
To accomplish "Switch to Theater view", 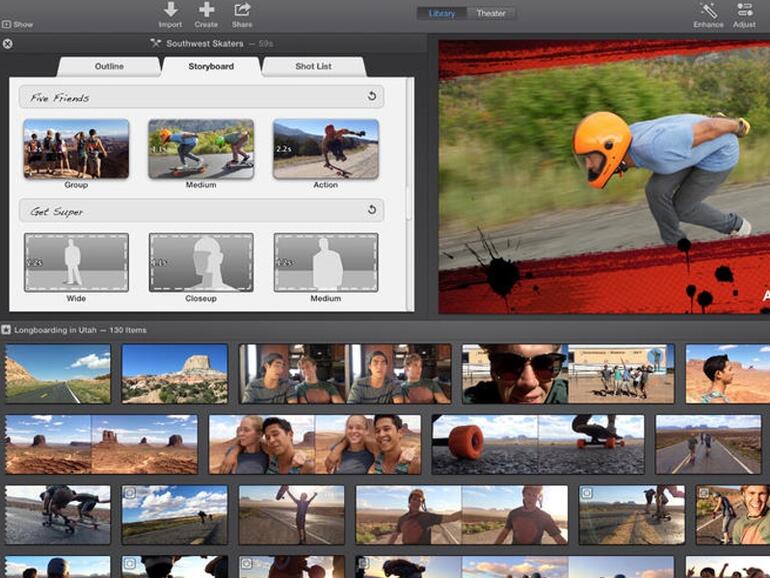I will (x=490, y=13).
